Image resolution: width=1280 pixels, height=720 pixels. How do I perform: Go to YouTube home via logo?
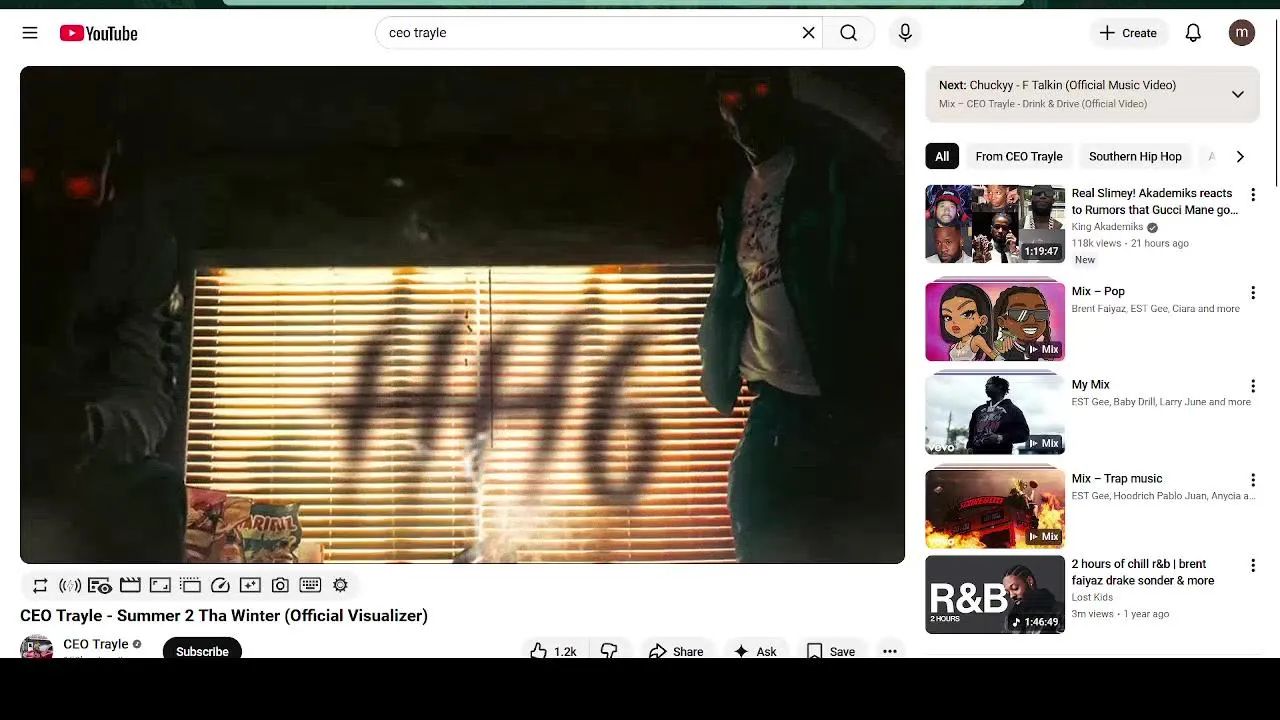[x=98, y=33]
